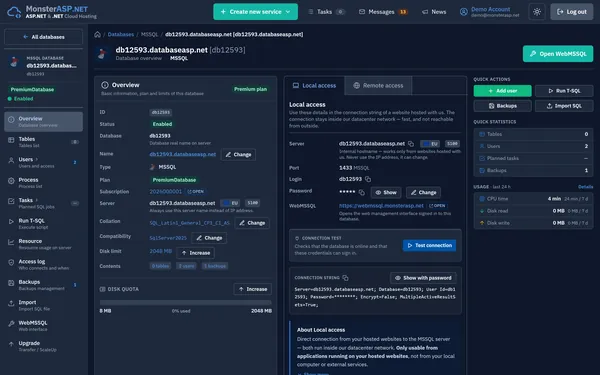Click the Tables sidebar icon
600x375 pixels.
[x=11, y=140]
